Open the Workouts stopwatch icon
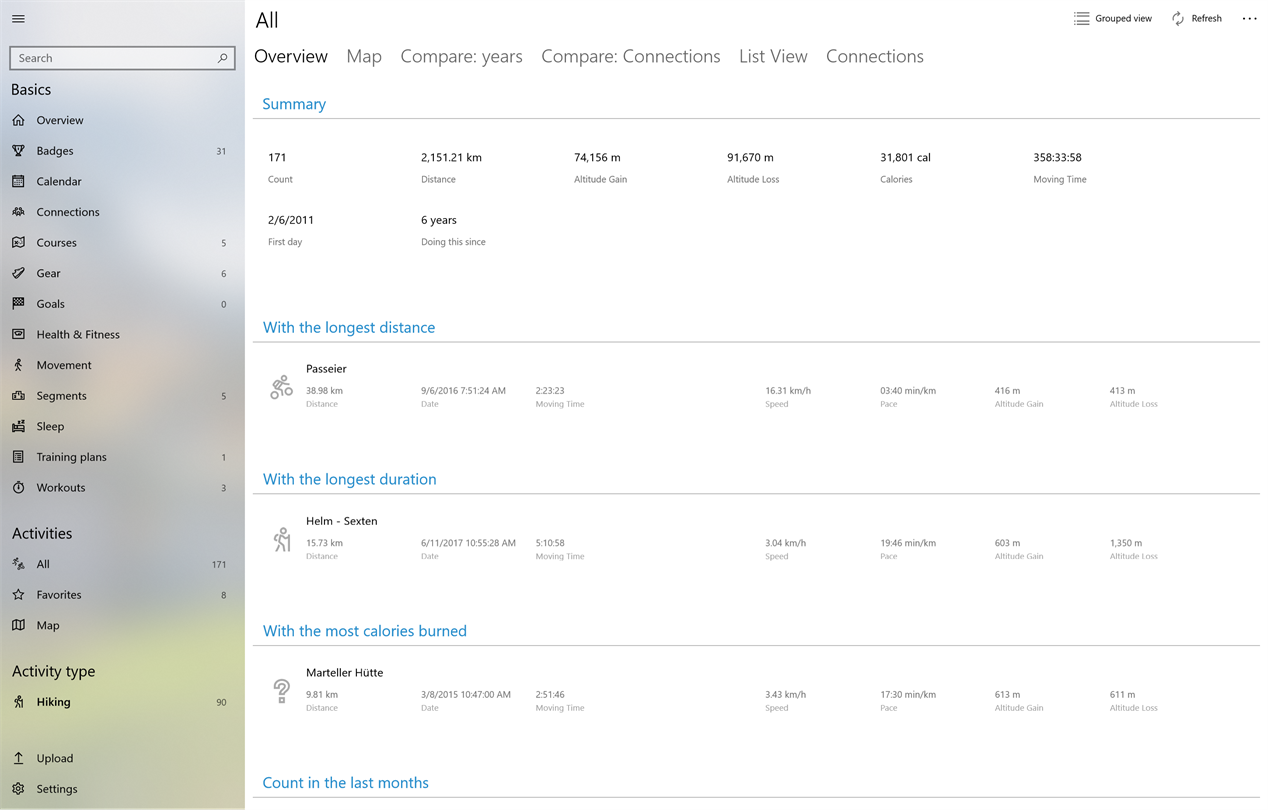1268x810 pixels. [x=18, y=488]
